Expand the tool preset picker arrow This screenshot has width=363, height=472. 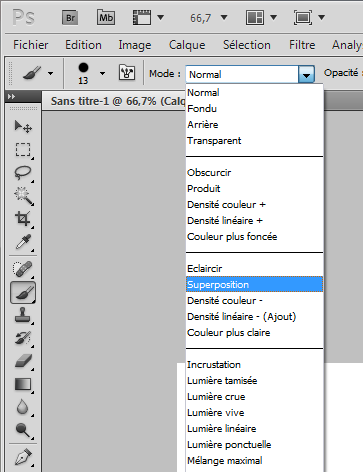point(50,73)
